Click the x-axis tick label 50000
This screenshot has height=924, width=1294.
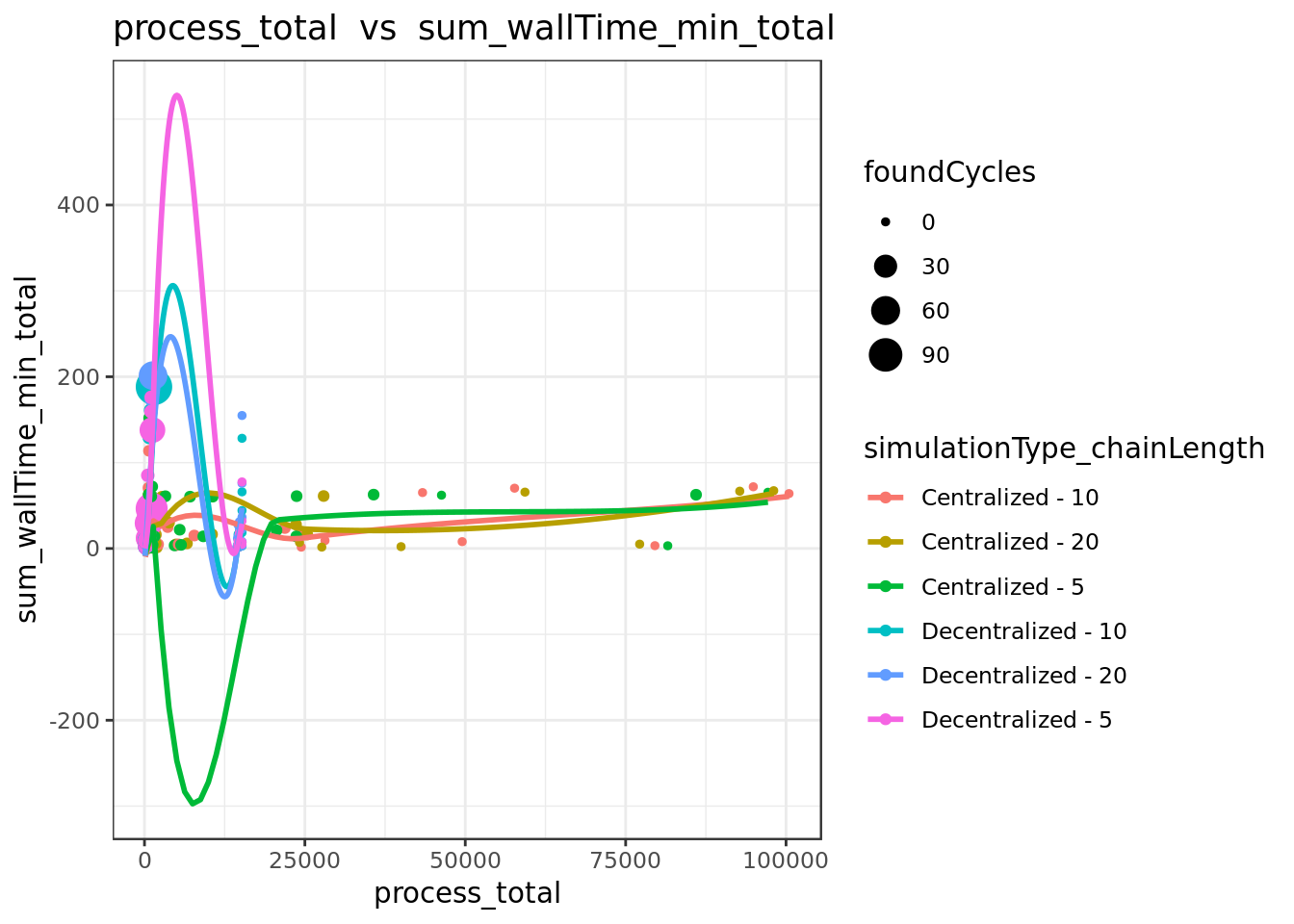point(465,860)
